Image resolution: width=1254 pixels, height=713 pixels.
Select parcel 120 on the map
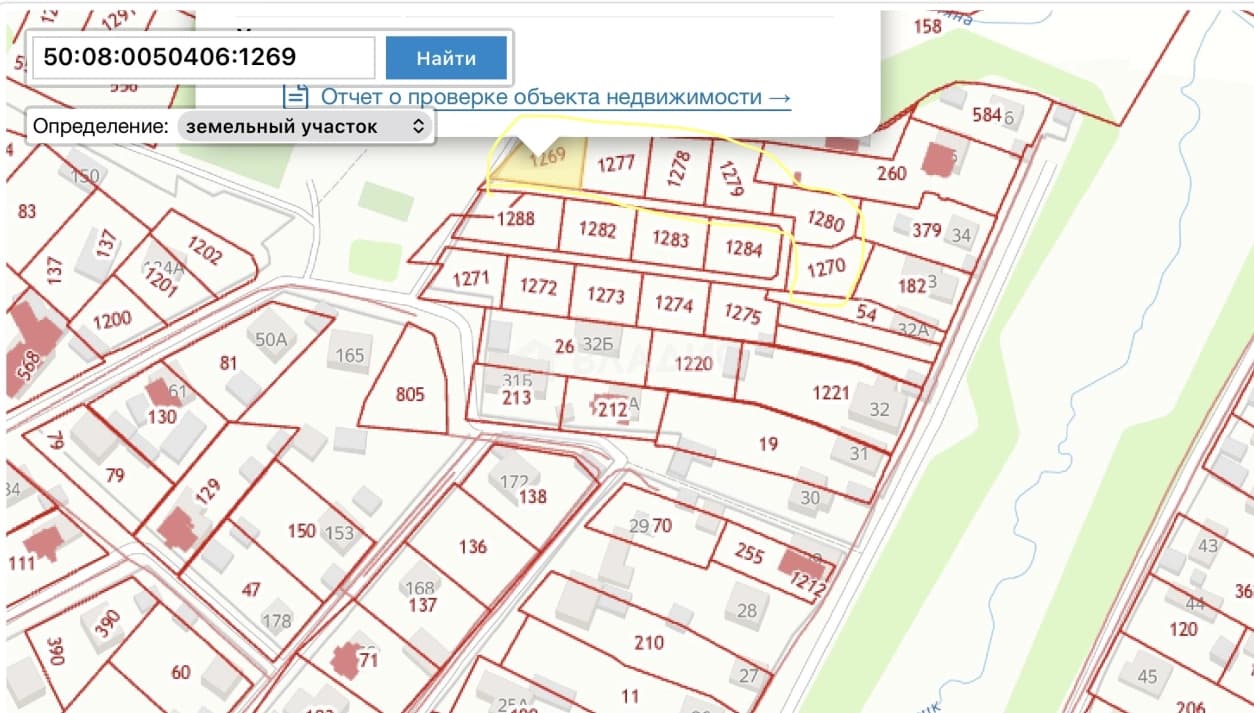point(1183,629)
